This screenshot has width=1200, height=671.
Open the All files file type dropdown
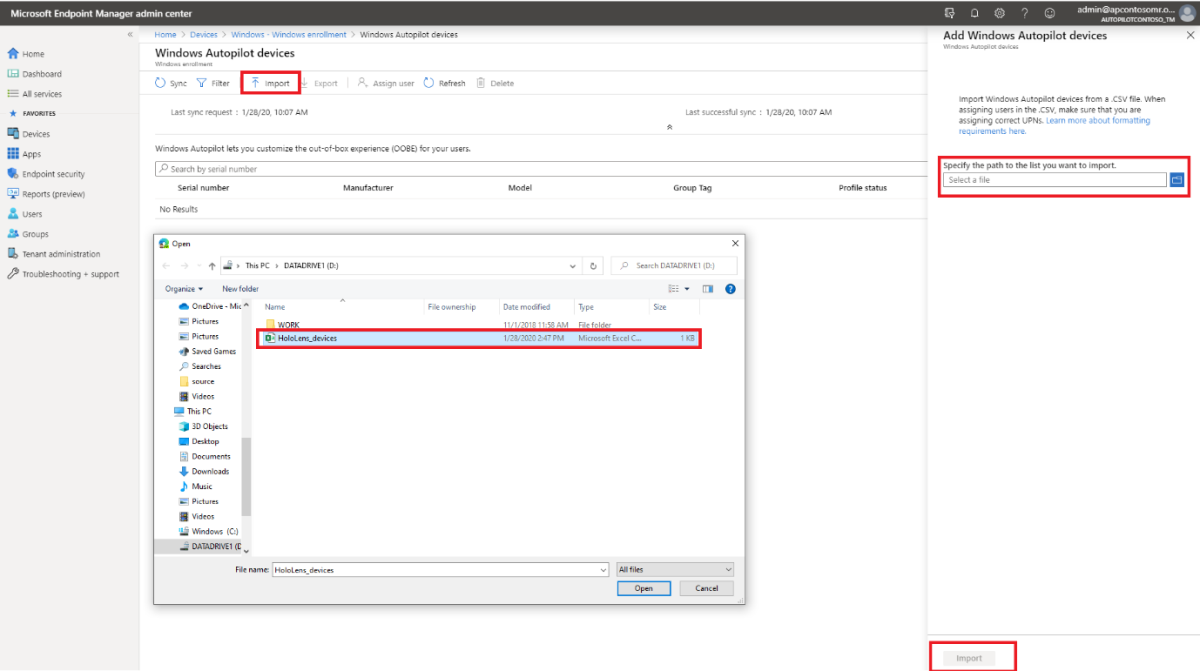(675, 569)
